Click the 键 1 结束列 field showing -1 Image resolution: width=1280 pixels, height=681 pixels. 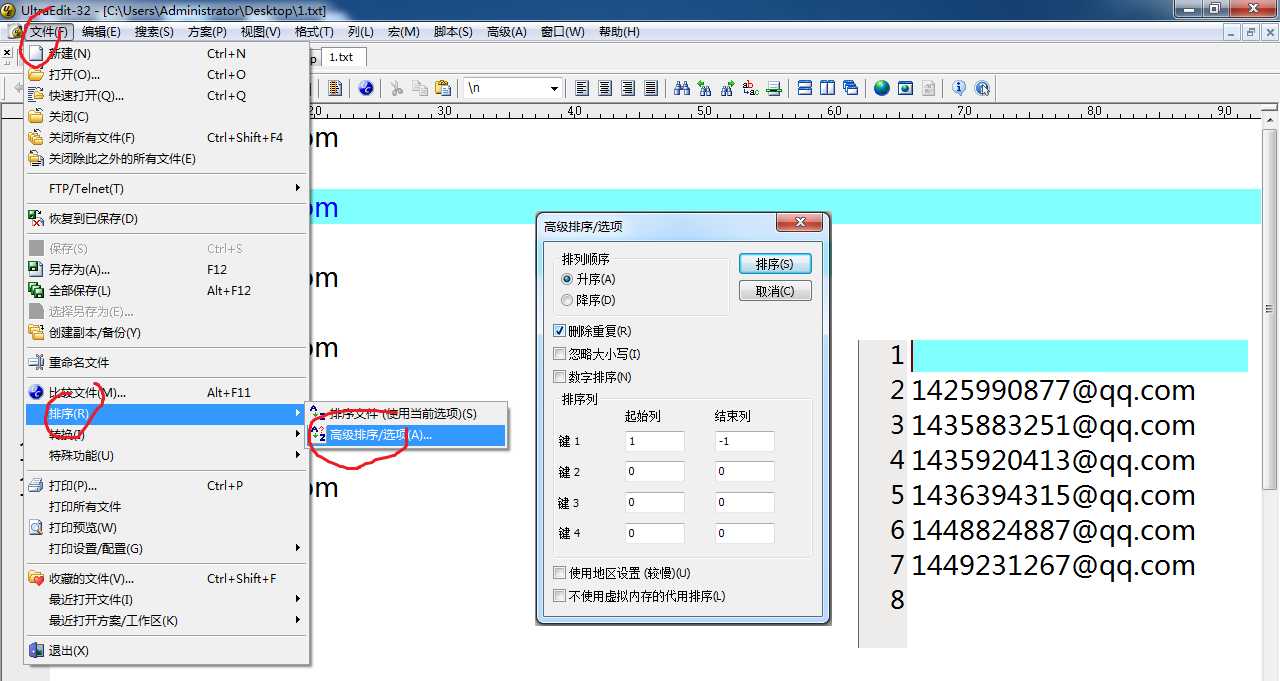[x=745, y=441]
